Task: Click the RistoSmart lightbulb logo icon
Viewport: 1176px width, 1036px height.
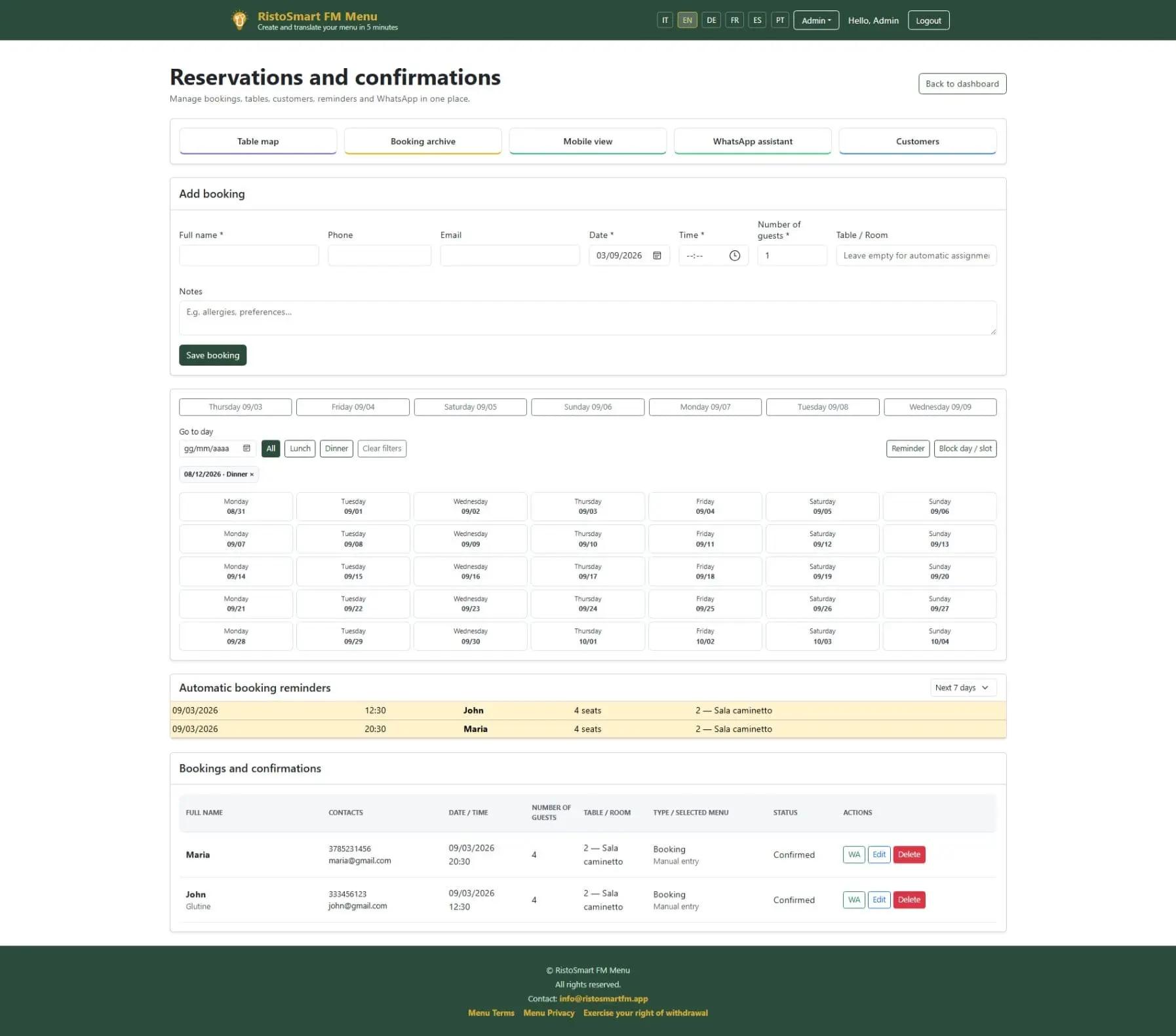Action: 239,20
